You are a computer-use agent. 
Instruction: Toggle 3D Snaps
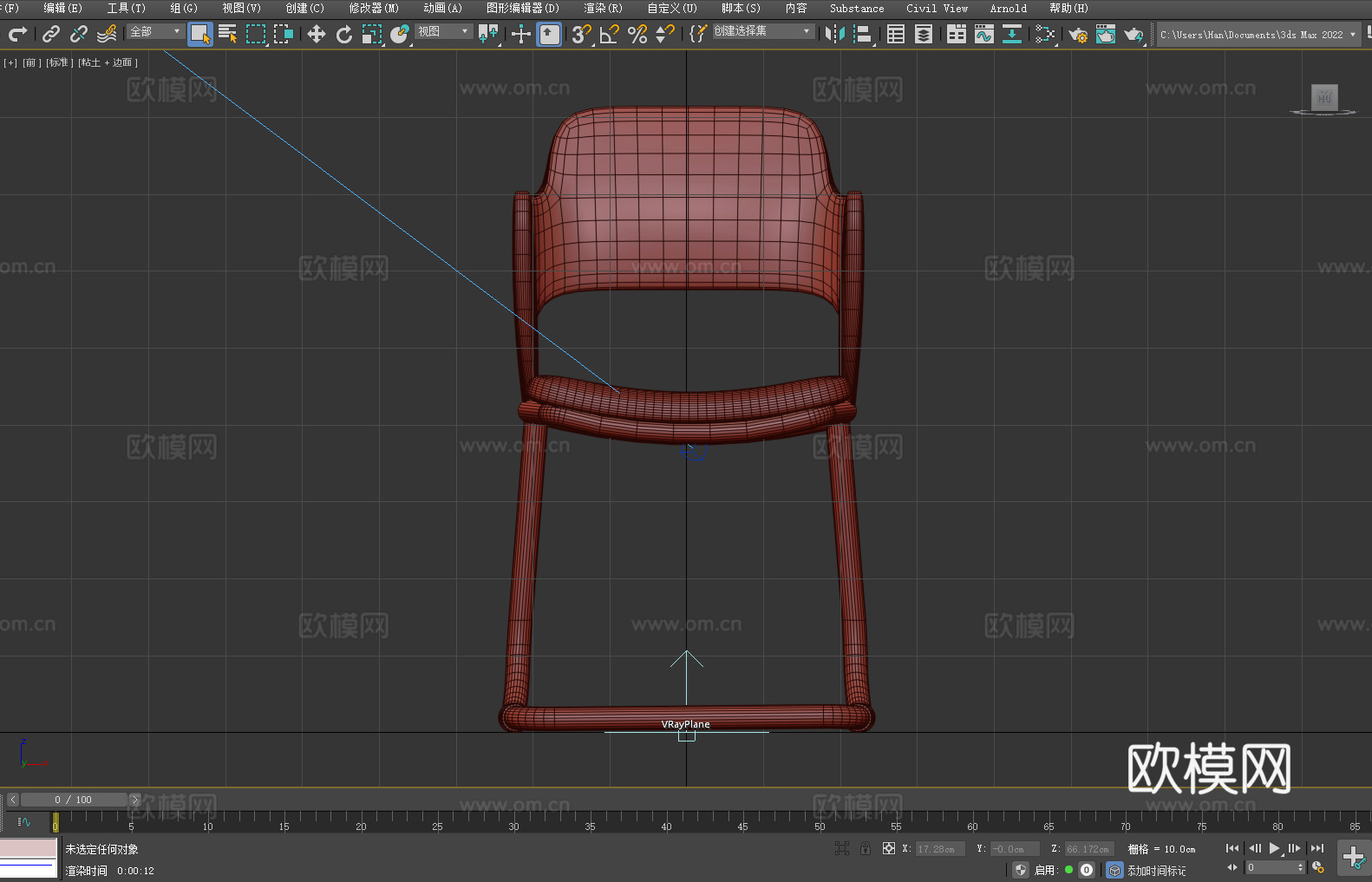[x=582, y=34]
